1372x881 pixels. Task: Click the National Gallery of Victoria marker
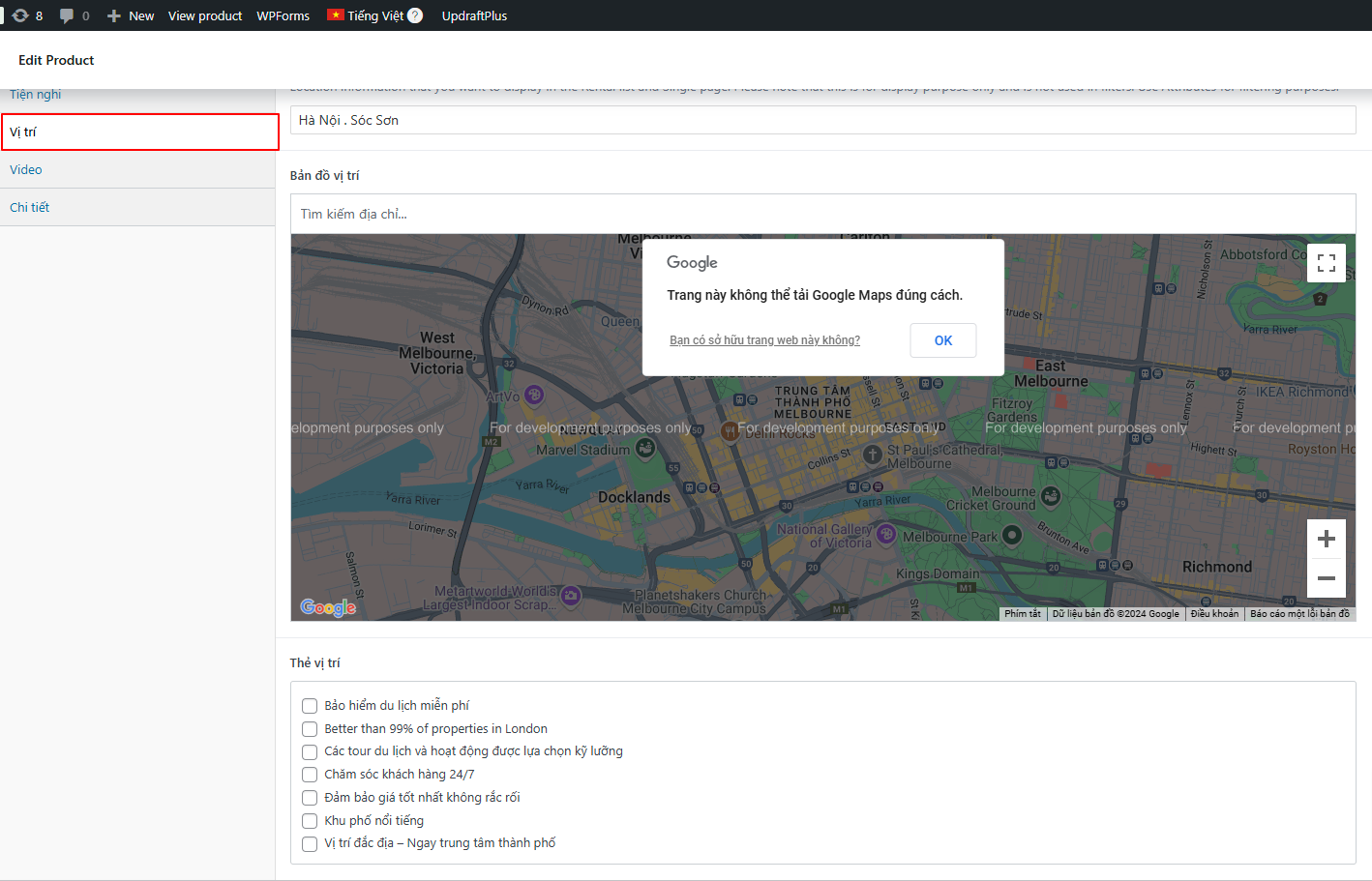tap(885, 533)
